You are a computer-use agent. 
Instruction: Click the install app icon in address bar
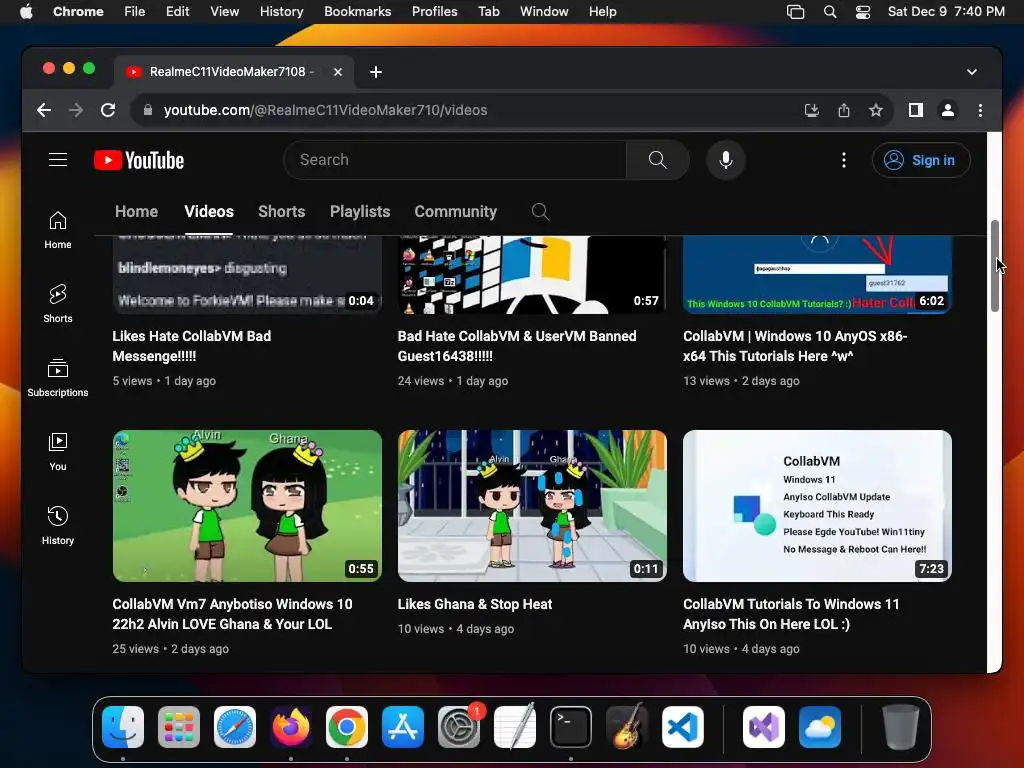click(812, 110)
